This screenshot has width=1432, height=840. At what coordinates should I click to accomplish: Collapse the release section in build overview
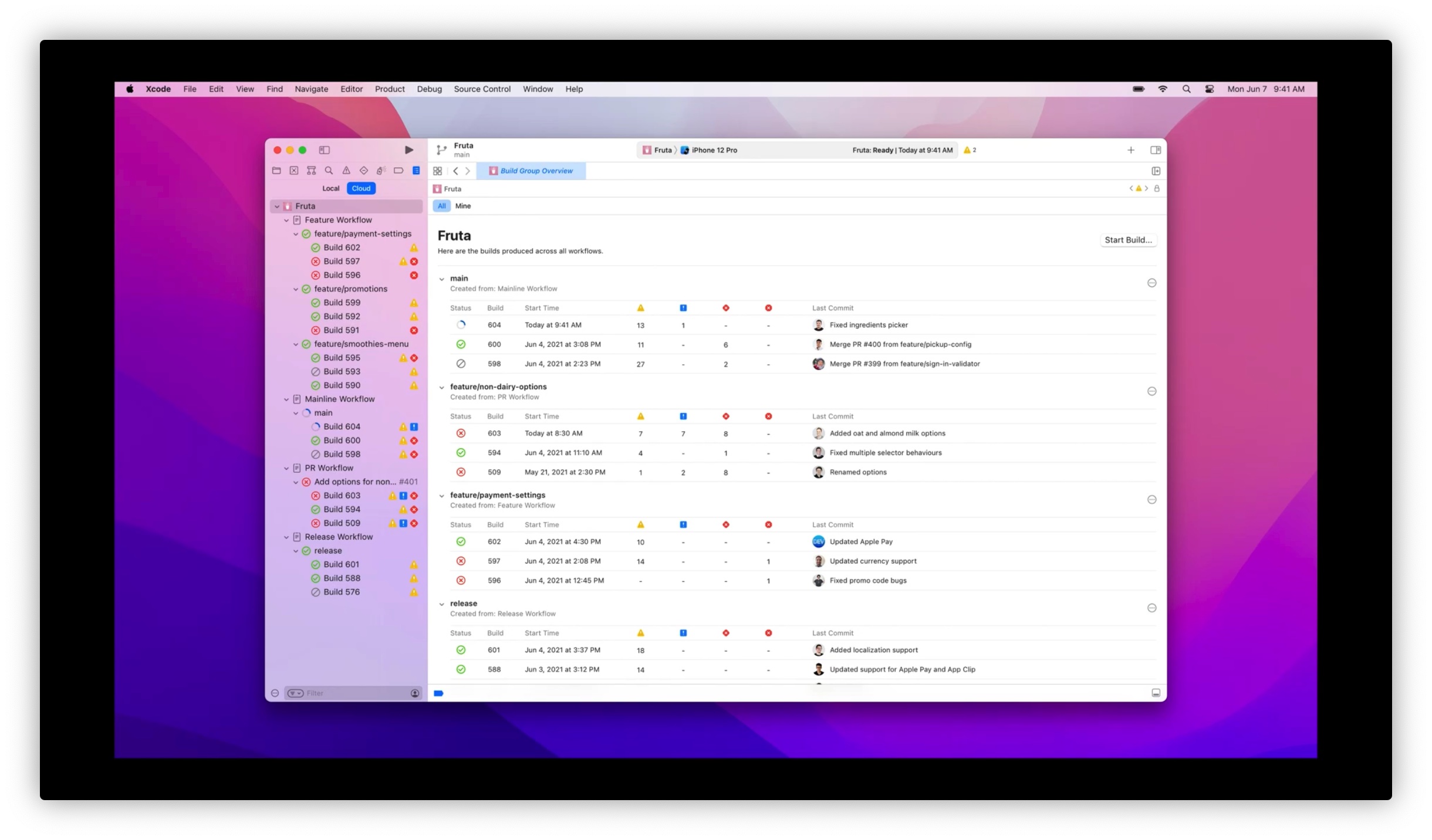pyautogui.click(x=442, y=604)
